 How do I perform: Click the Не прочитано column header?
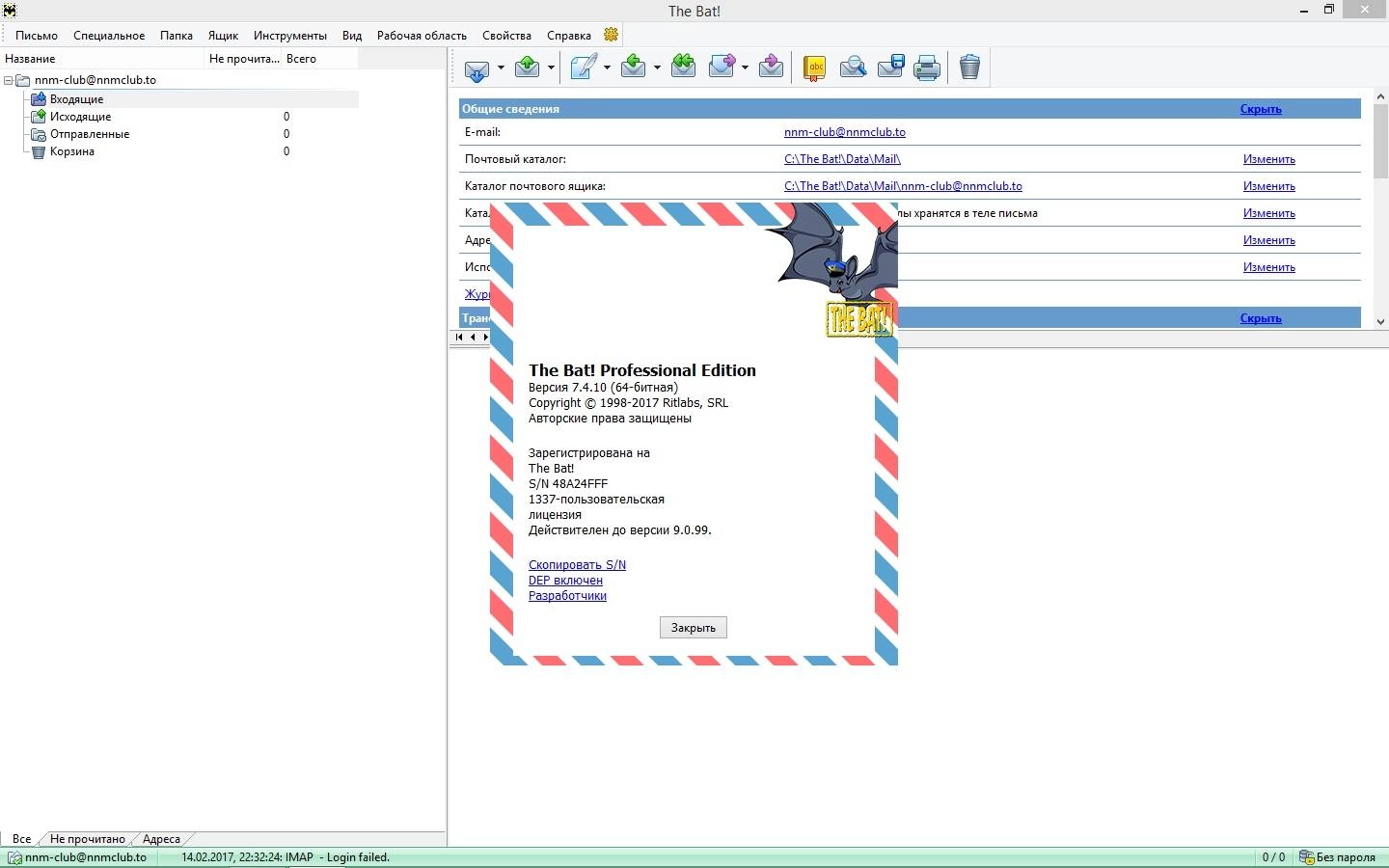[244, 59]
